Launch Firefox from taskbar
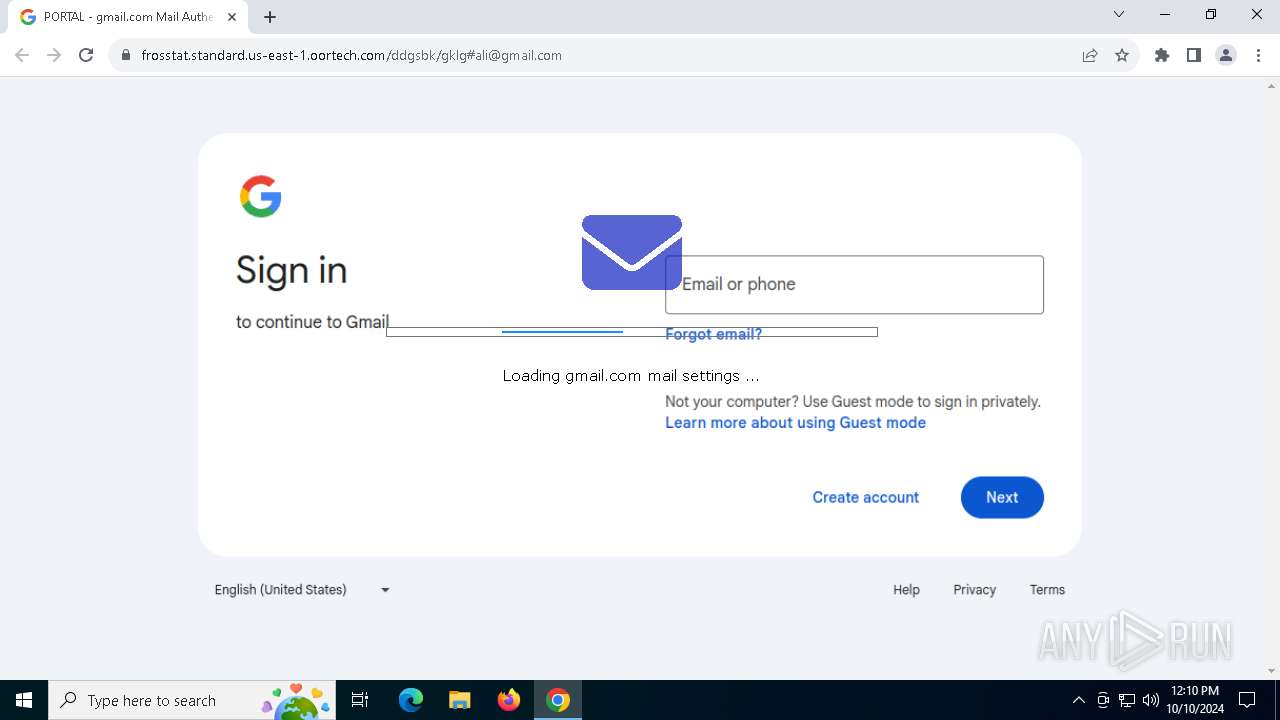 click(509, 700)
